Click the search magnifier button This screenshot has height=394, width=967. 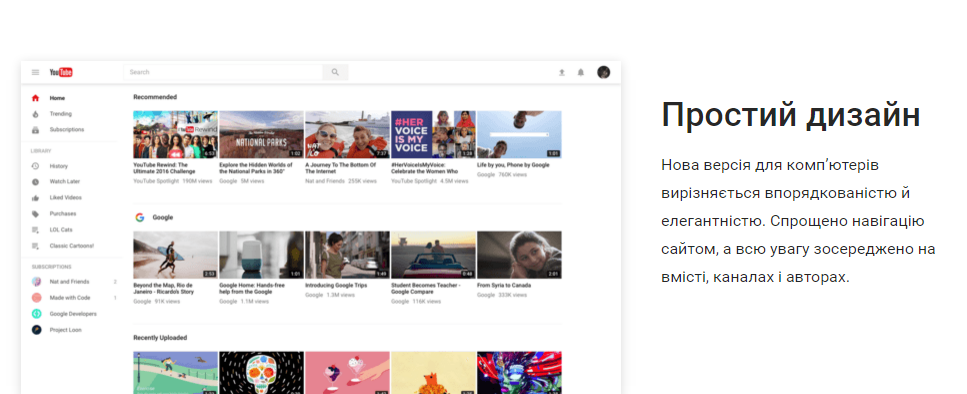click(x=335, y=72)
